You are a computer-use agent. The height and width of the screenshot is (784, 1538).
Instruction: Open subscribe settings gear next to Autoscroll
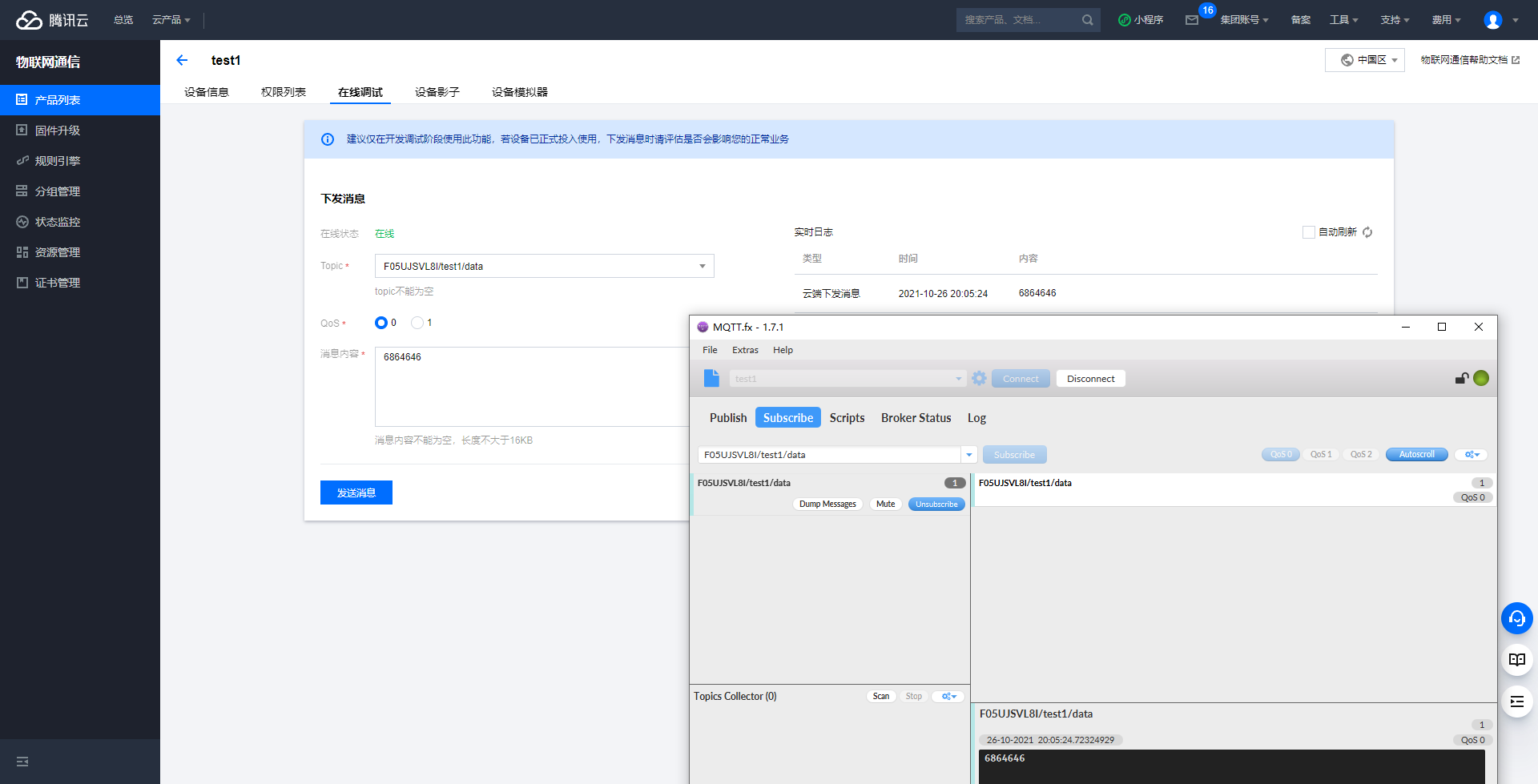point(1472,455)
